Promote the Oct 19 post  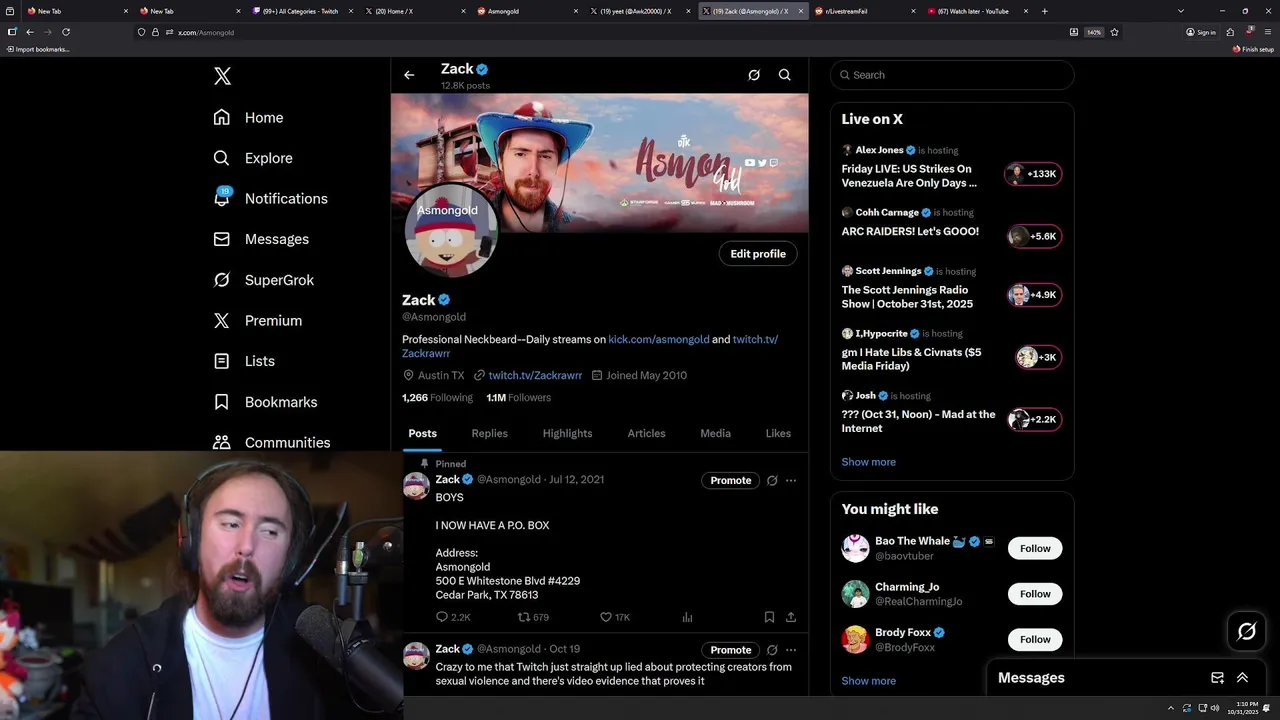tap(730, 650)
